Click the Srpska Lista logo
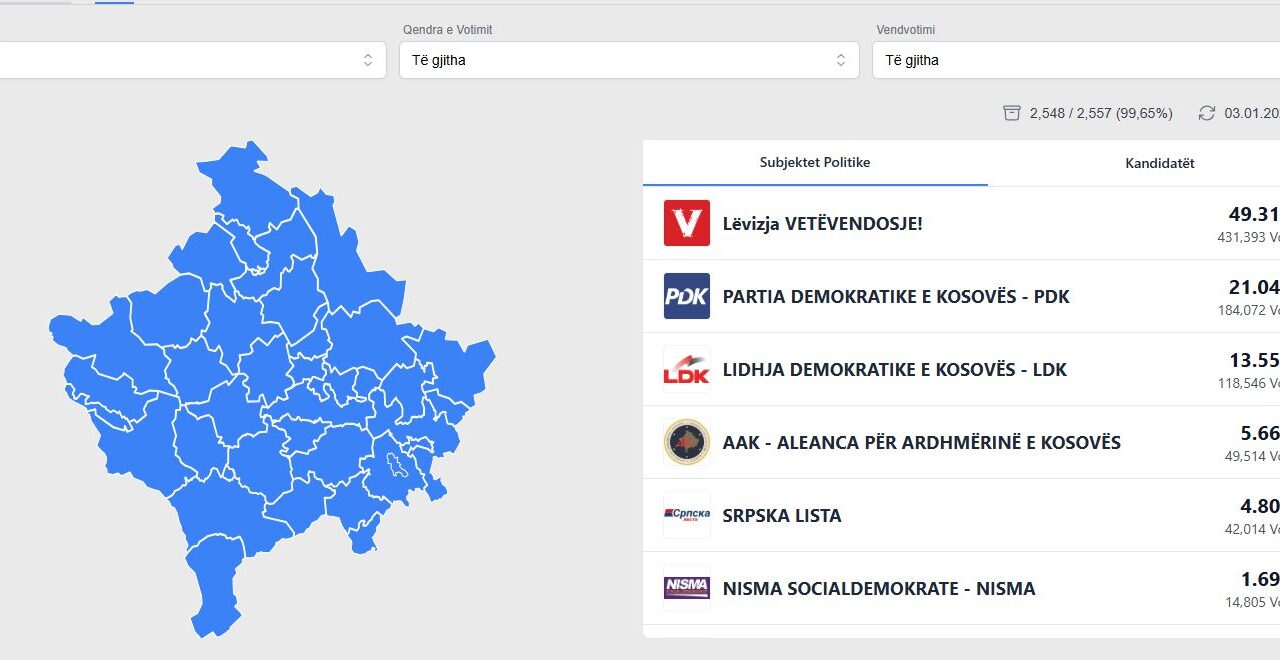 tap(687, 515)
